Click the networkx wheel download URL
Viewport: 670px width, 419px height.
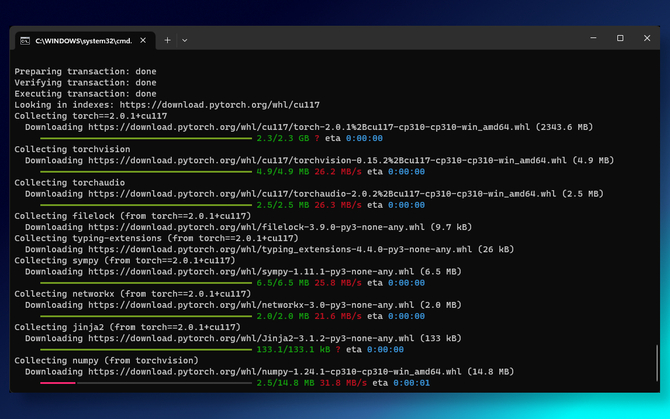(251, 305)
